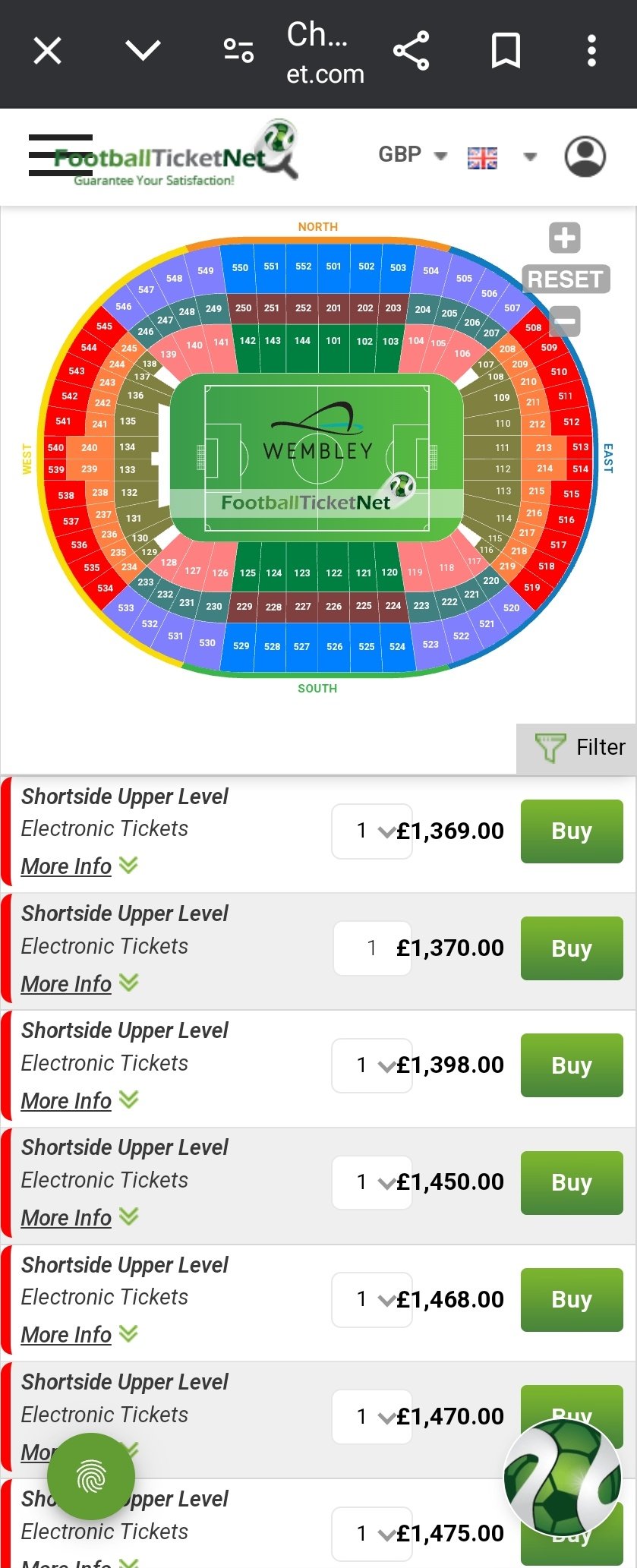Open the user account profile icon
The width and height of the screenshot is (637, 1568).
pyautogui.click(x=585, y=156)
